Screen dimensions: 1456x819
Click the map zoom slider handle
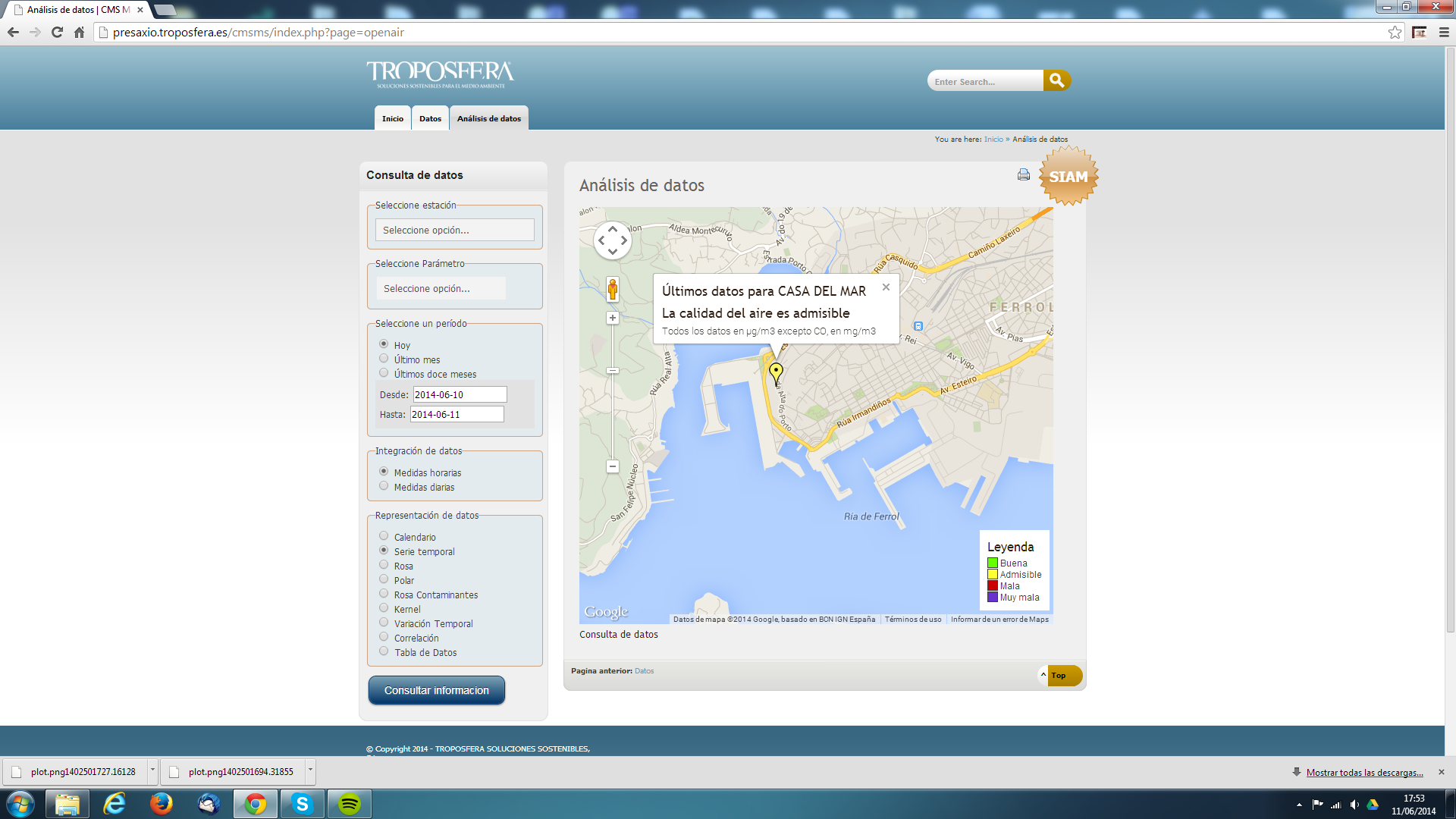(x=613, y=370)
